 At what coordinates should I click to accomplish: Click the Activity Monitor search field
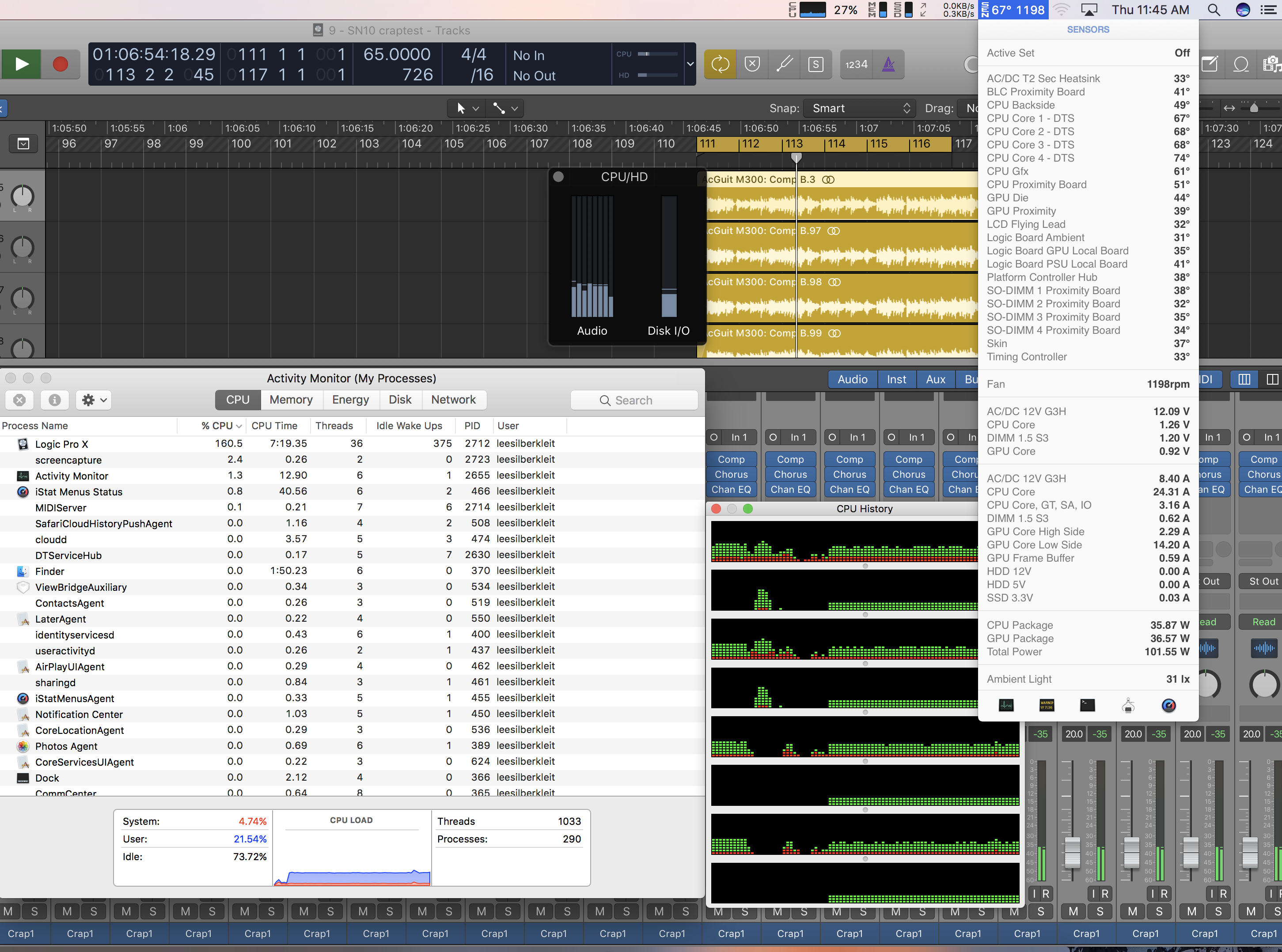[x=634, y=400]
